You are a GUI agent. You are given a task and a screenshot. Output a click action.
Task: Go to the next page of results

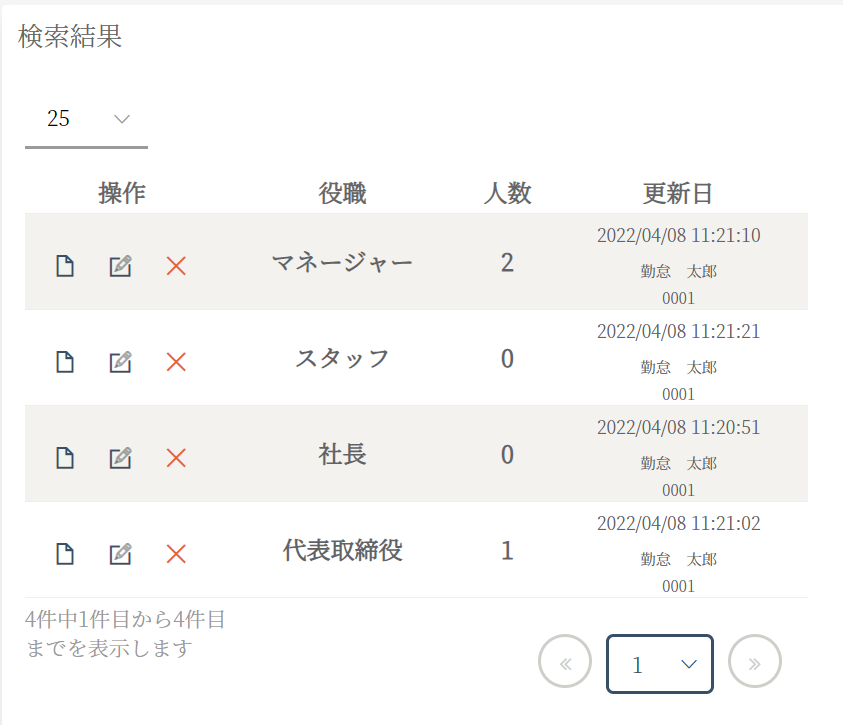coord(754,662)
